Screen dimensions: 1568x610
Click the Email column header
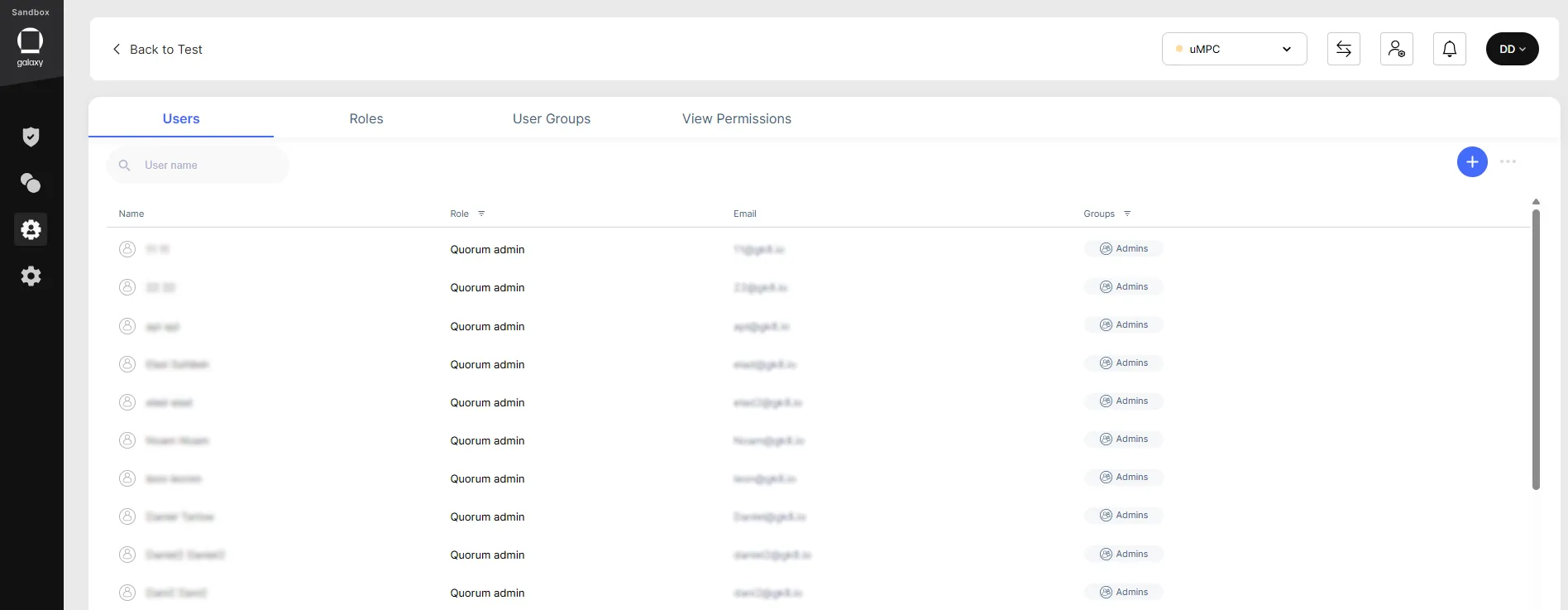(745, 214)
